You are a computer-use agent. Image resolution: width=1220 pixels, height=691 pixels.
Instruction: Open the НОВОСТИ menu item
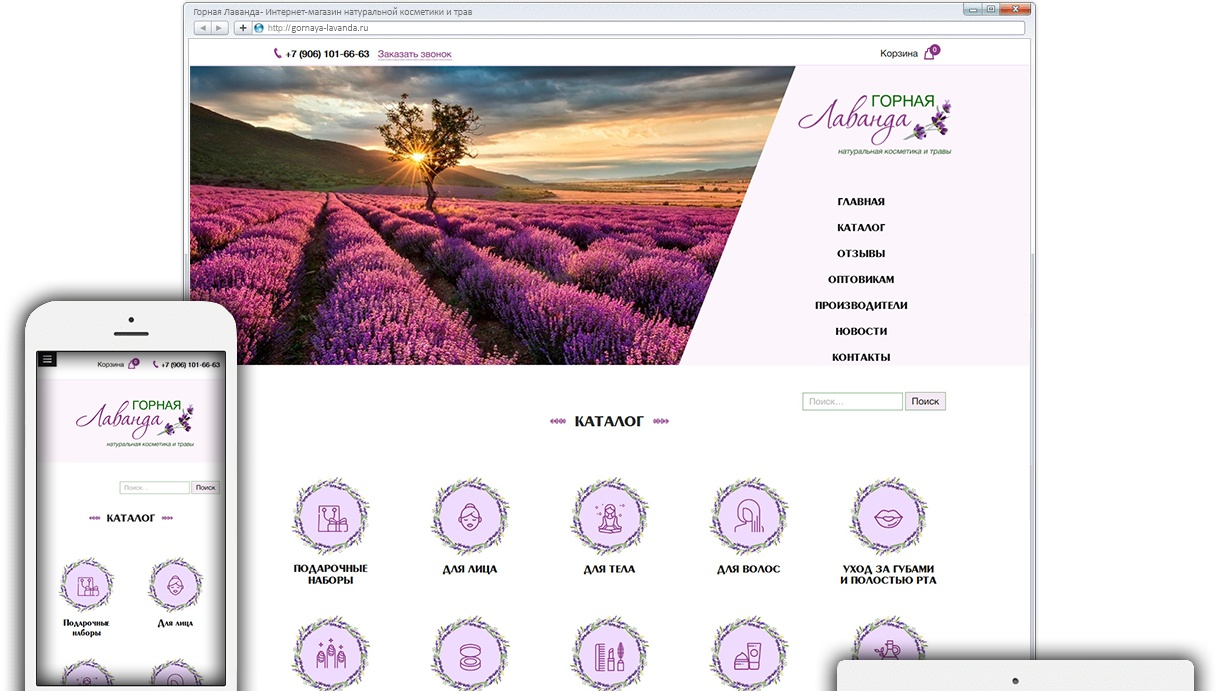(861, 332)
